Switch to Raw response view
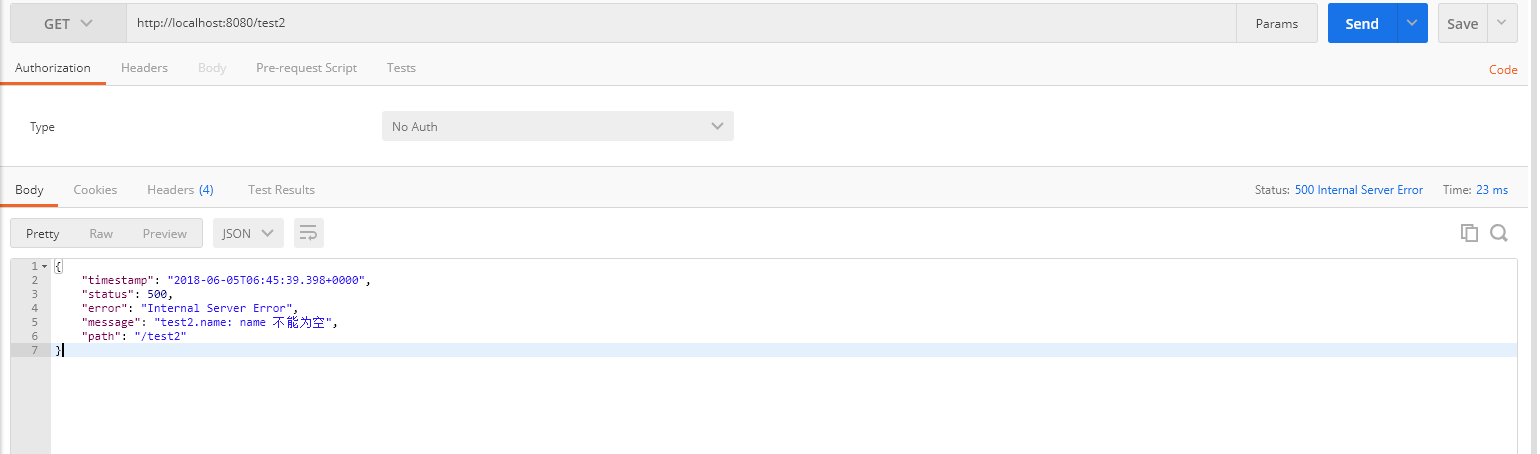 tap(101, 233)
